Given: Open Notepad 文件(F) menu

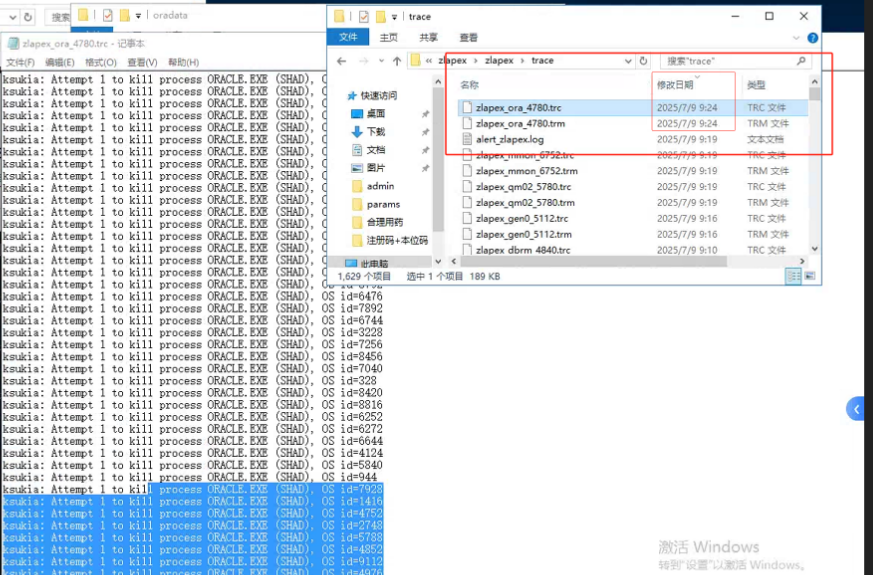Looking at the screenshot, I should point(21,62).
